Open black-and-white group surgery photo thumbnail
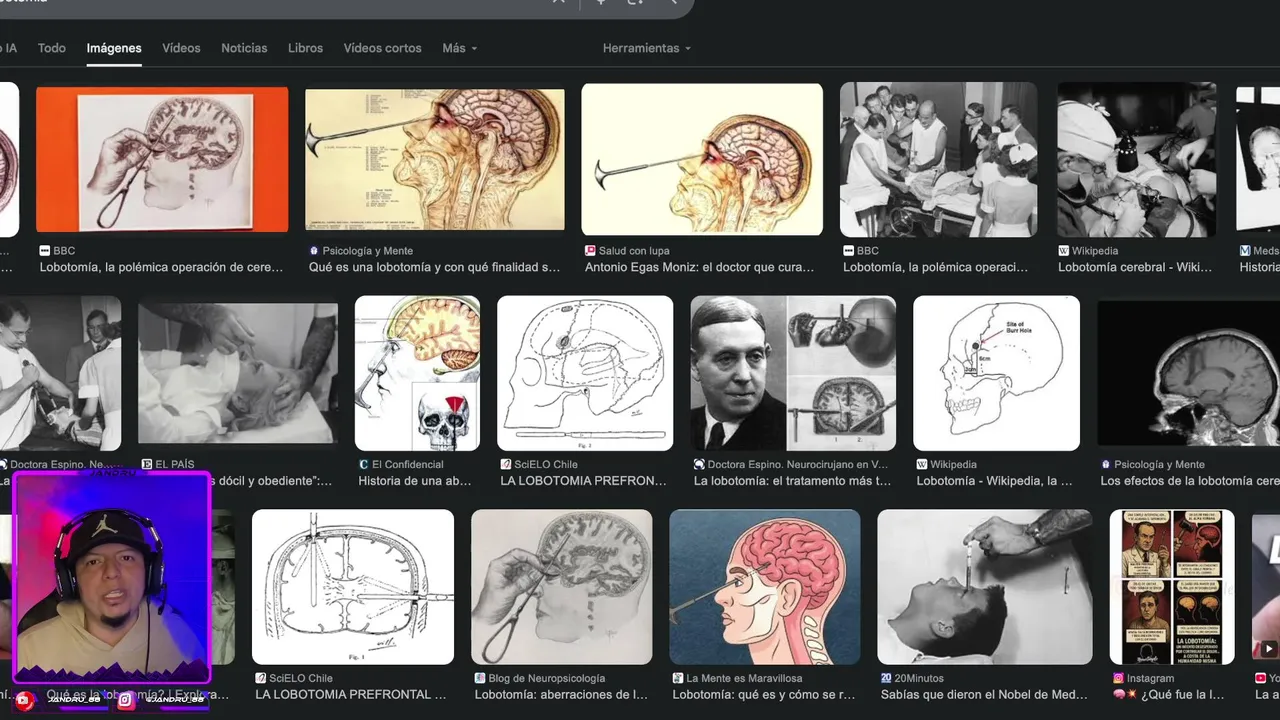Viewport: 1280px width, 720px height. (x=938, y=159)
